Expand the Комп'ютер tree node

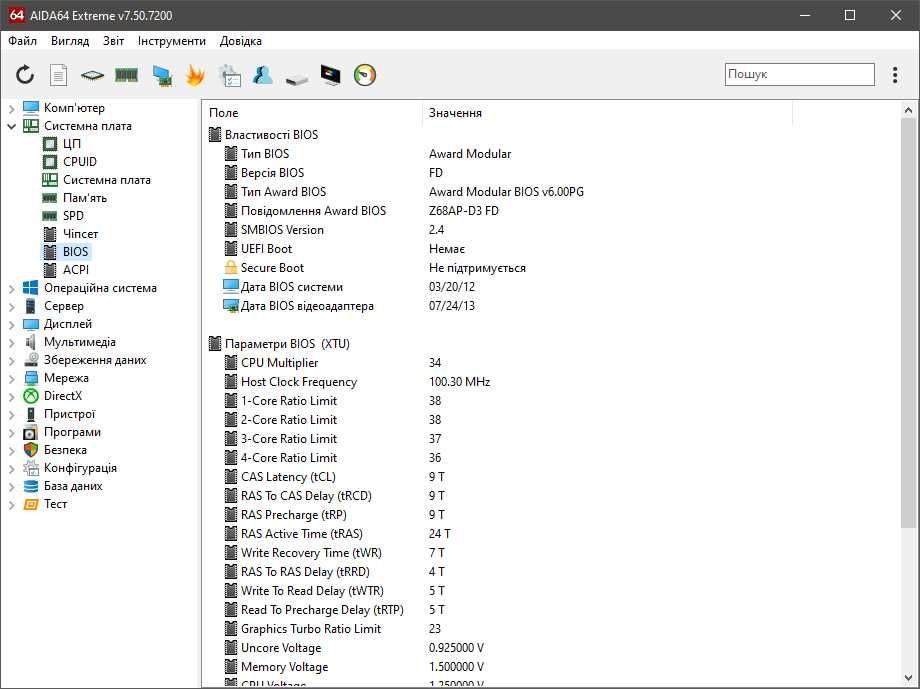(11, 108)
